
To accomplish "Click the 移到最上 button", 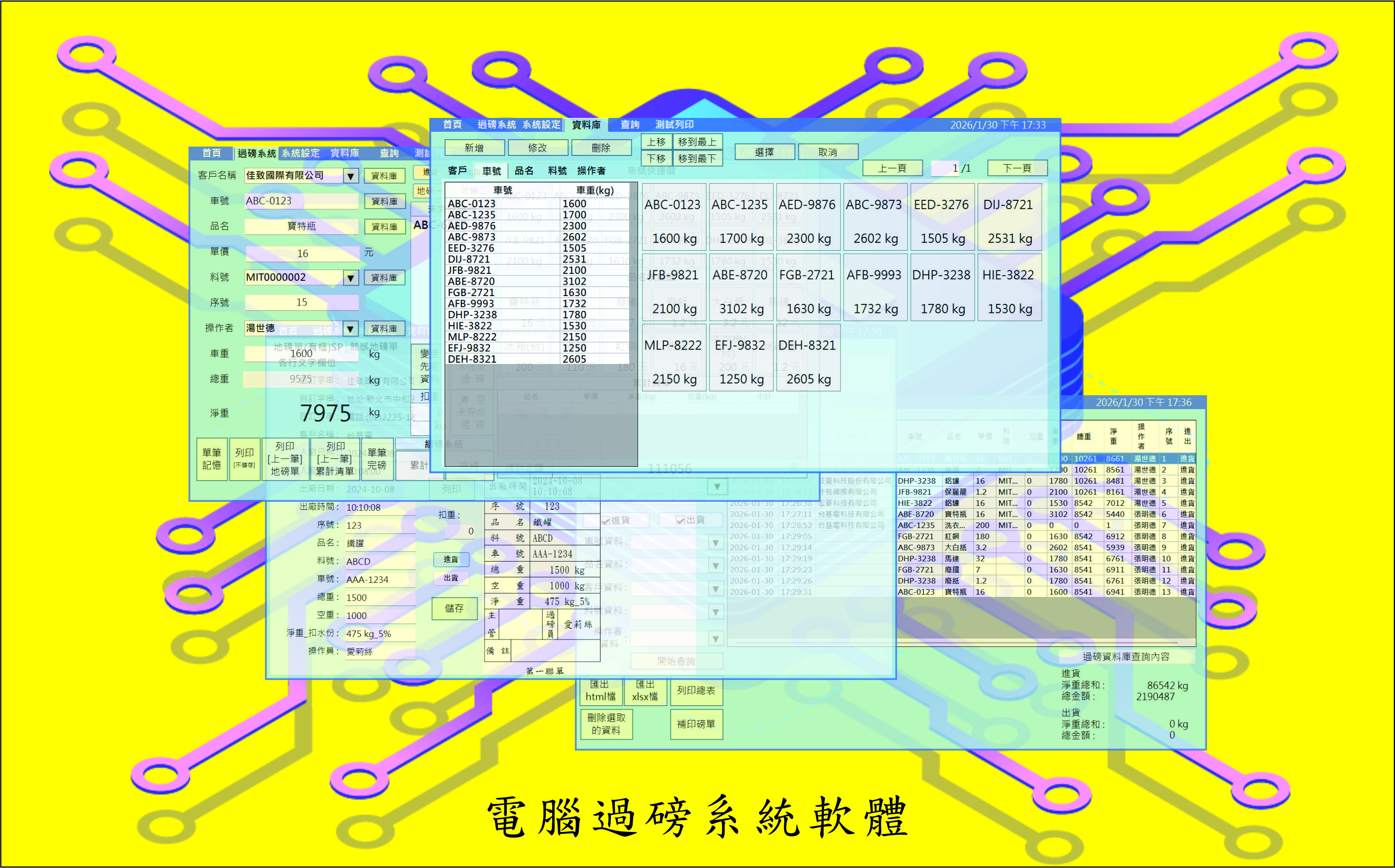I will point(697,142).
